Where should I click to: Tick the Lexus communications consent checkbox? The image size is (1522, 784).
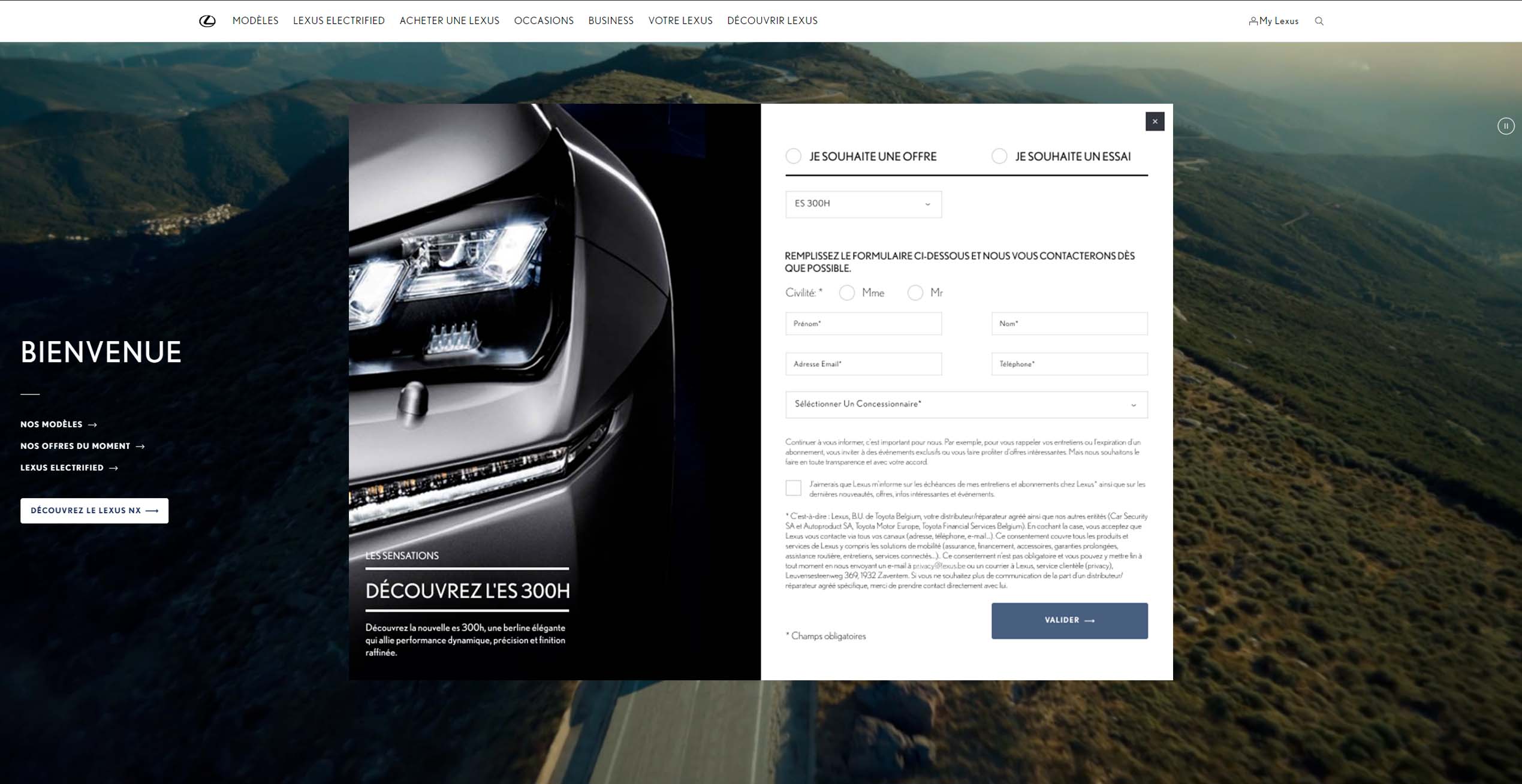tap(793, 488)
